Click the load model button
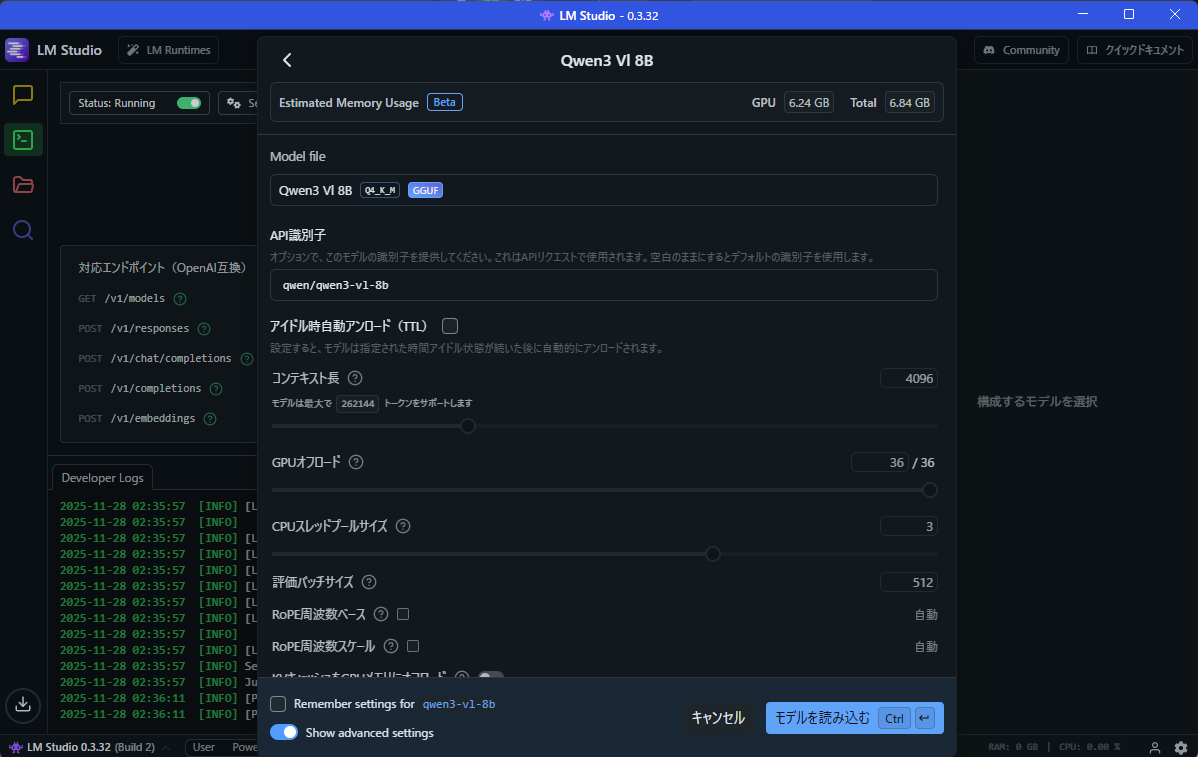The height and width of the screenshot is (757, 1198). pos(855,718)
